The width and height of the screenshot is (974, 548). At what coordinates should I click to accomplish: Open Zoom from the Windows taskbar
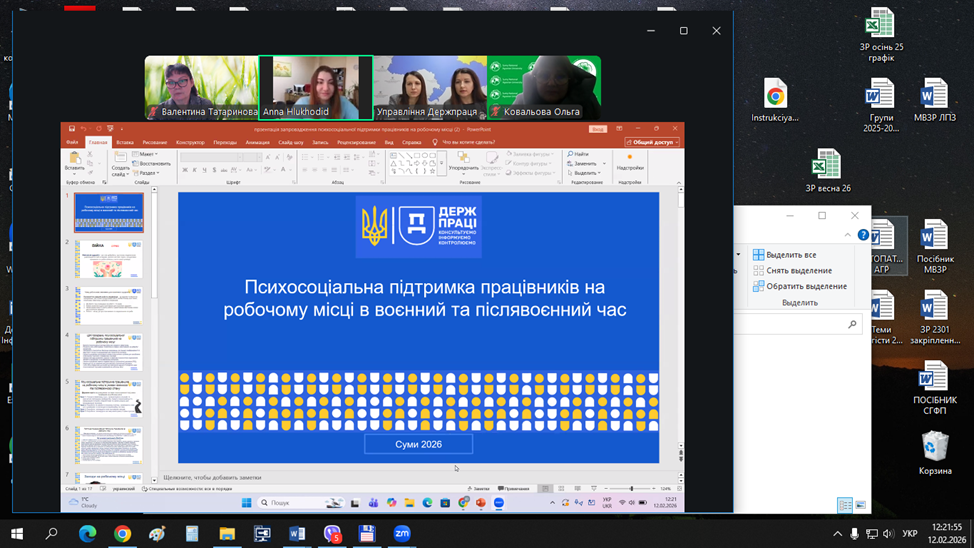[402, 534]
